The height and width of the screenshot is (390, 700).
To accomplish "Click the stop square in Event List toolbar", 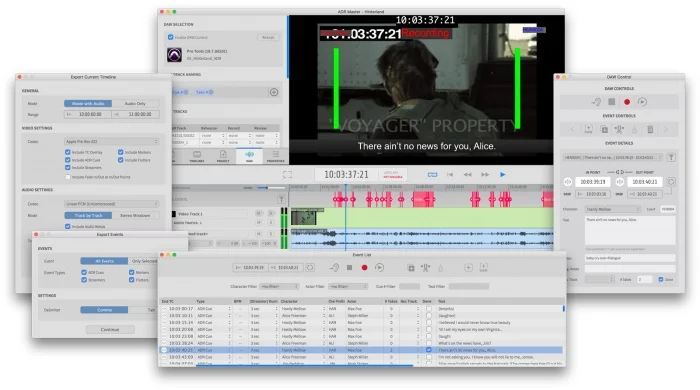I will pyautogui.click(x=350, y=267).
